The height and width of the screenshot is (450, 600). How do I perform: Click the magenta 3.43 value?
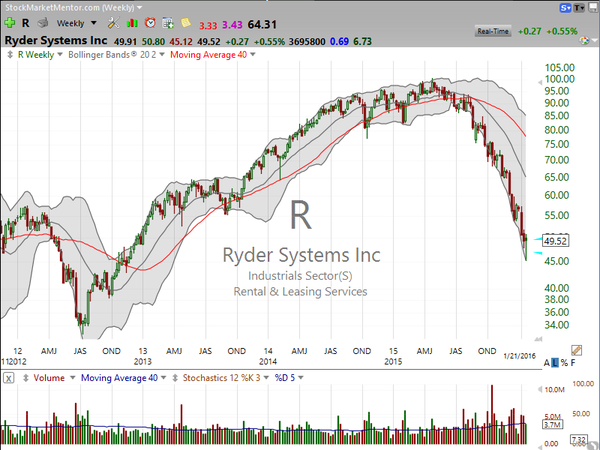click(x=232, y=25)
